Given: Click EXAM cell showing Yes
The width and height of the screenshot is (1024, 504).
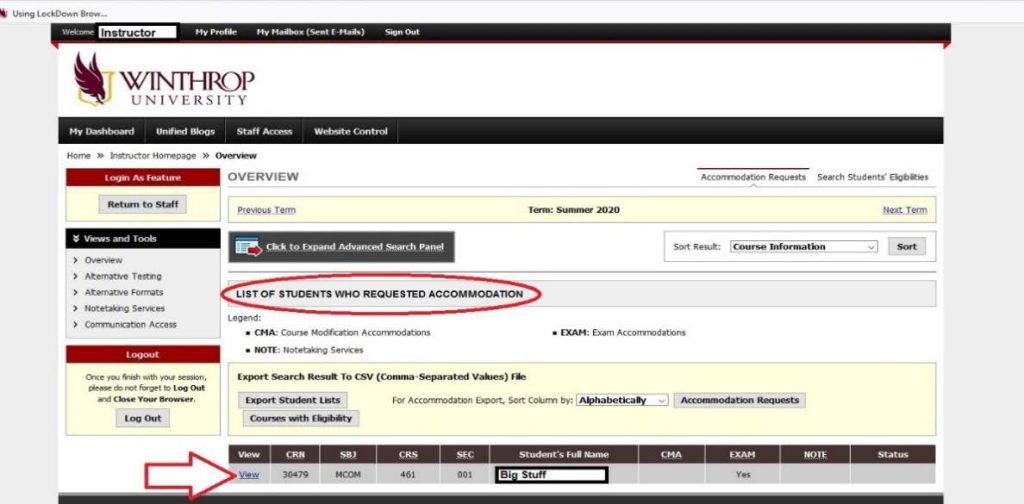Looking at the screenshot, I should pyautogui.click(x=743, y=475).
